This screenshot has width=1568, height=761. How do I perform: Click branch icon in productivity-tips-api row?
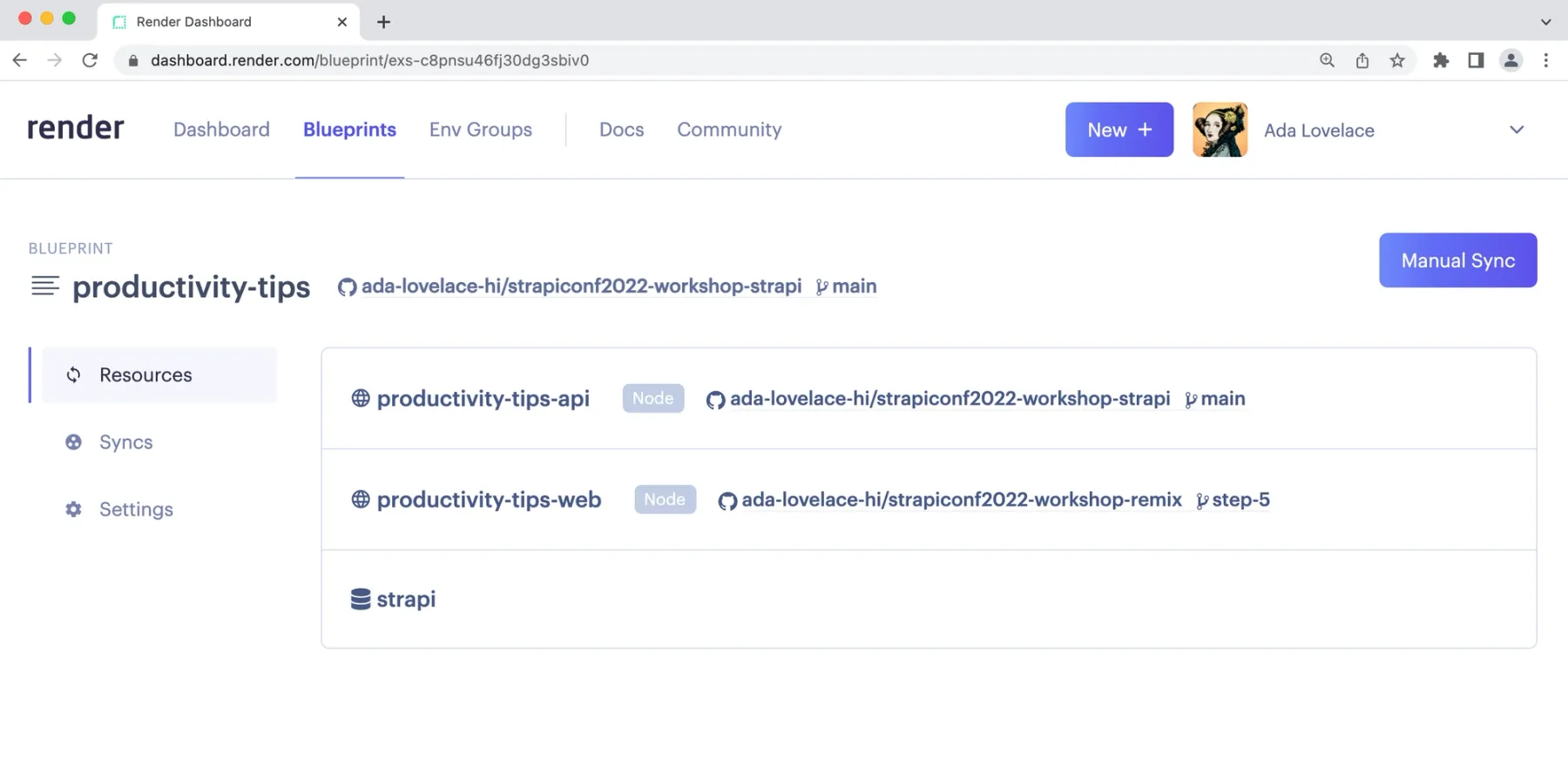point(1191,400)
